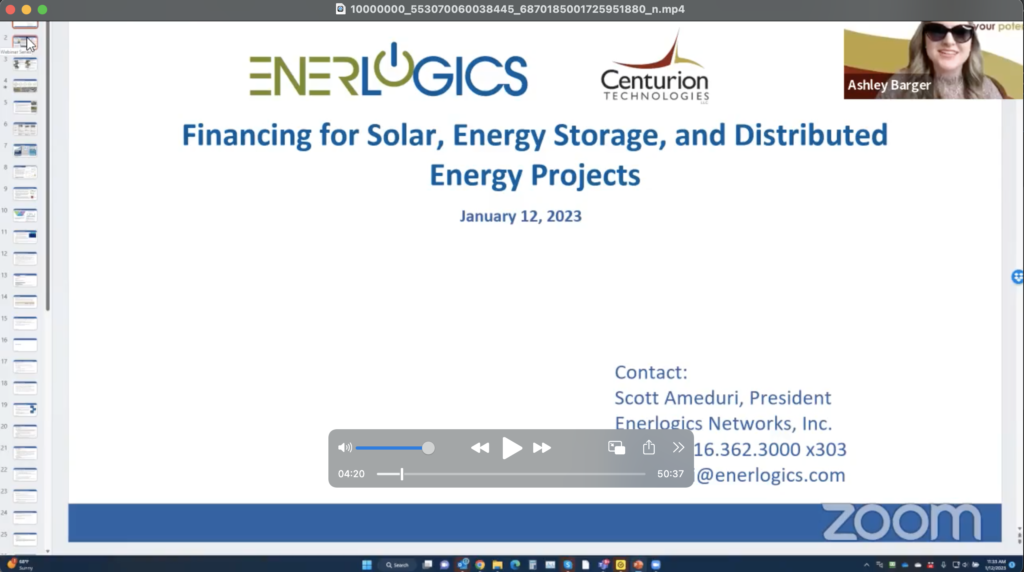Play the paused video
This screenshot has width=1024, height=572.
coord(511,448)
